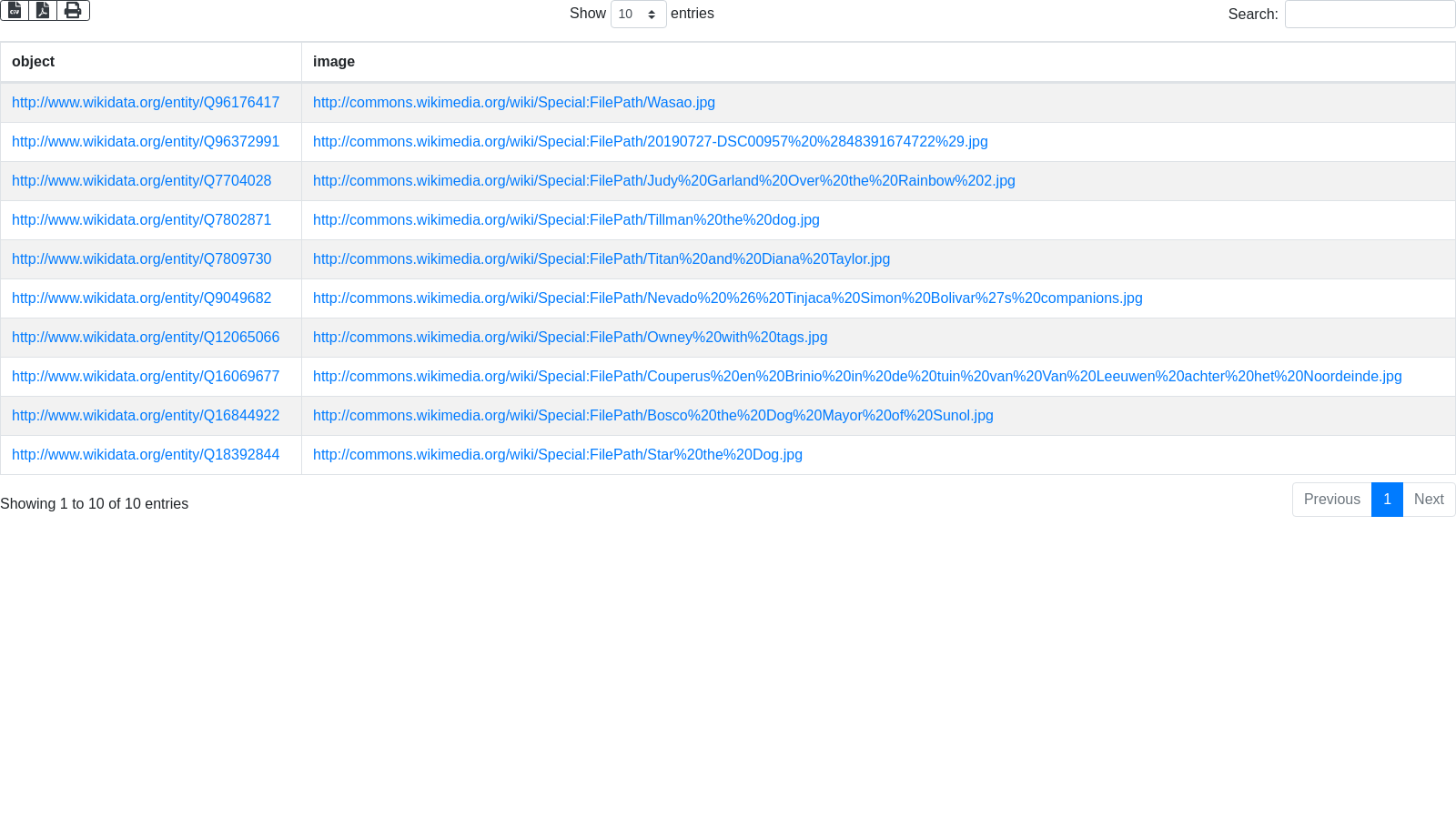Go to Previous page of results
Viewport: 1456px width, 819px height.
click(x=1331, y=500)
